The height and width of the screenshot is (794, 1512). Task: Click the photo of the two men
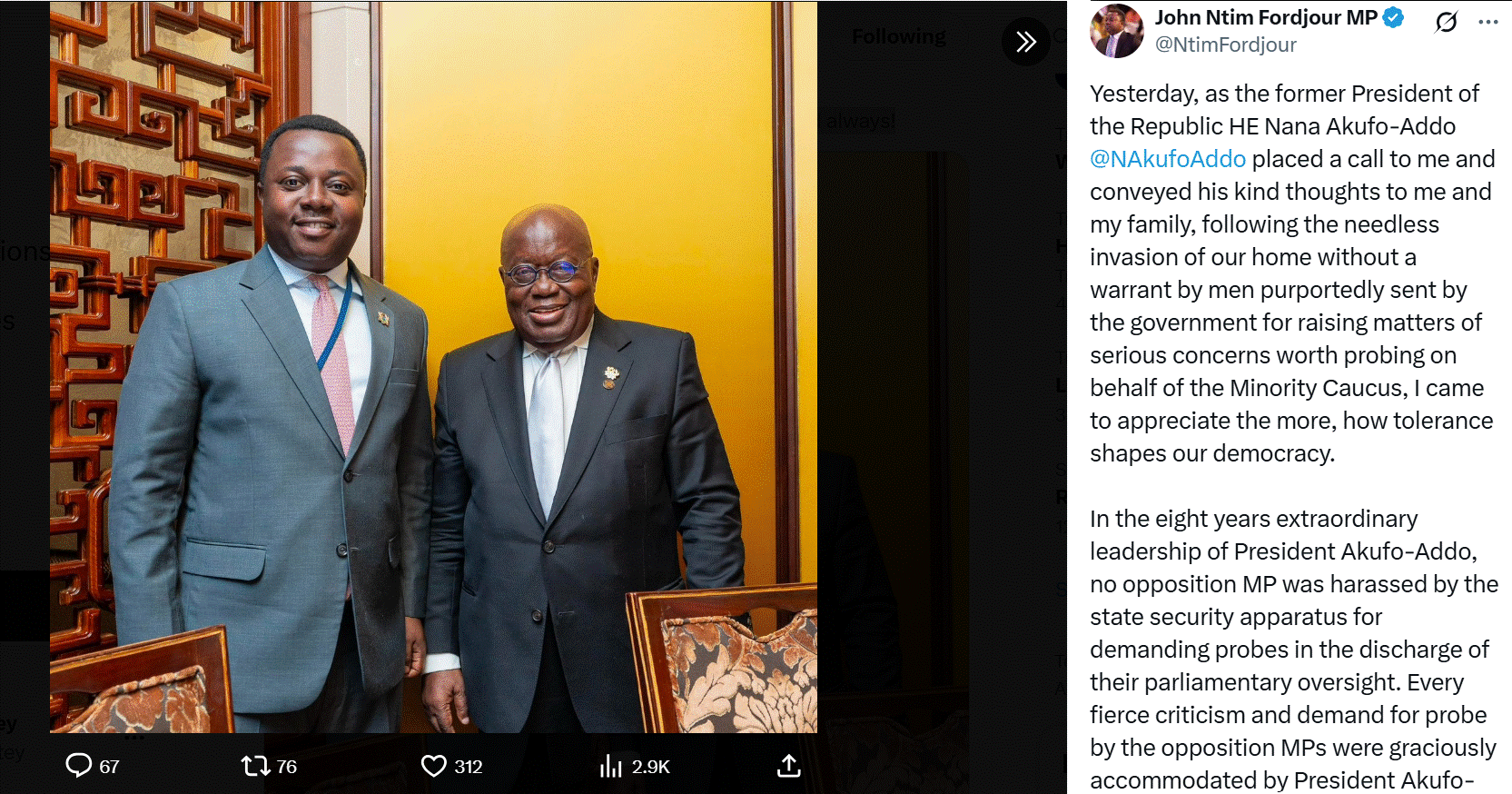433,367
